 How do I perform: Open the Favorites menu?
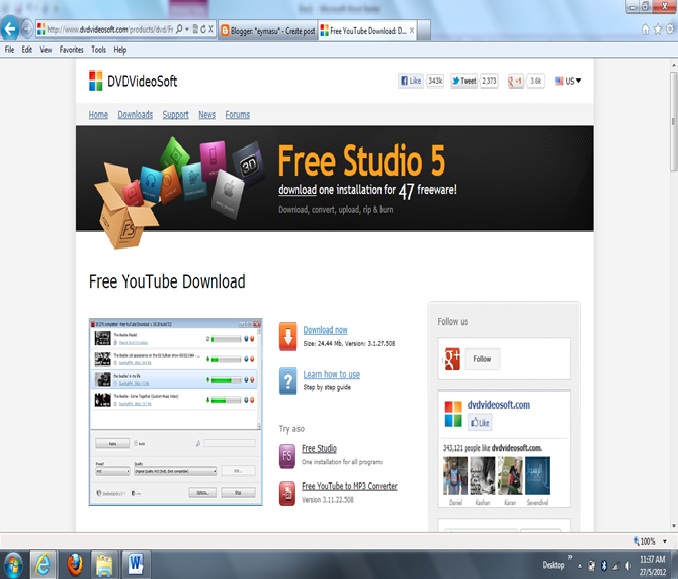pyautogui.click(x=71, y=50)
